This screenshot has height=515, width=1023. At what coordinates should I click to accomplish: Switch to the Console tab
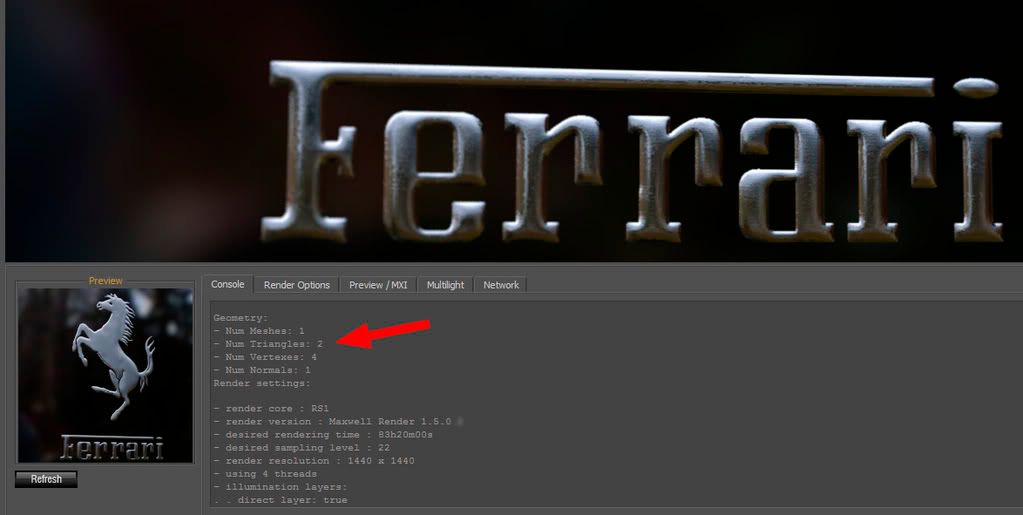(x=228, y=284)
